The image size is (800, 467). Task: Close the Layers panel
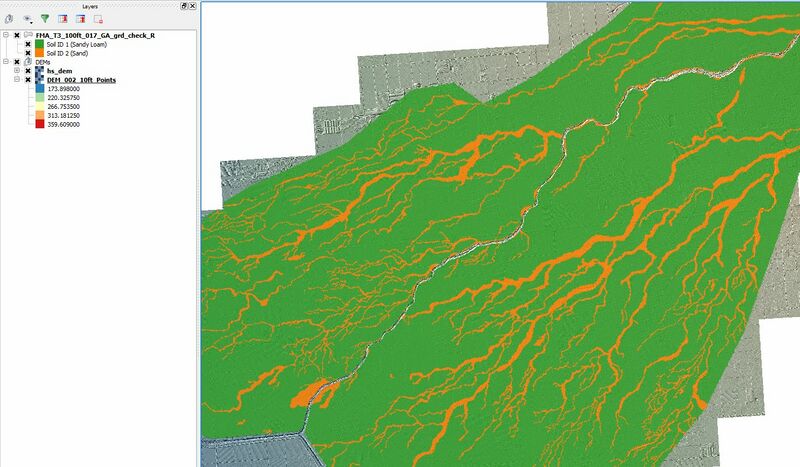pyautogui.click(x=192, y=5)
